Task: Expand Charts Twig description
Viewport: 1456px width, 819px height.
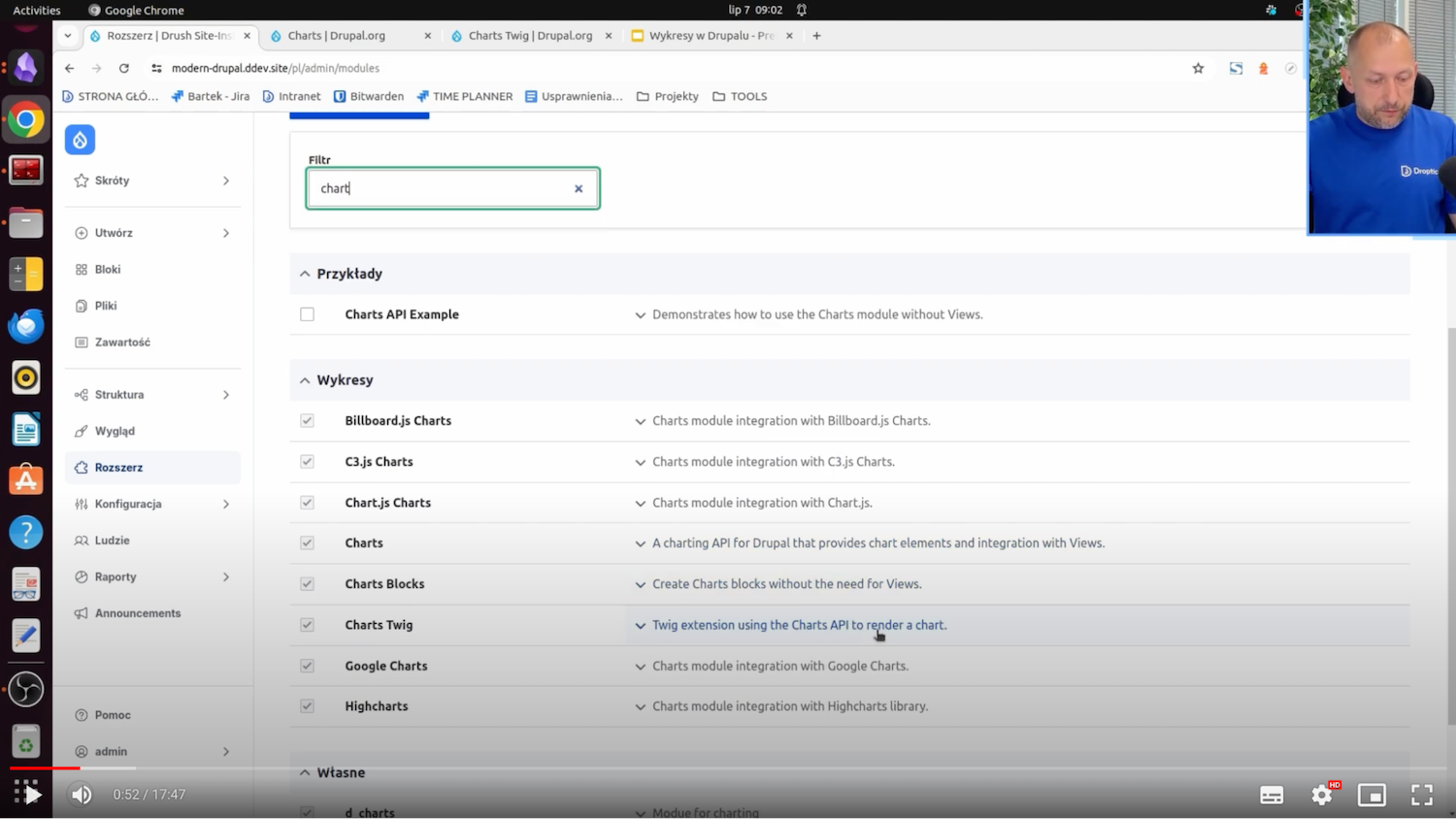Action: (x=640, y=626)
